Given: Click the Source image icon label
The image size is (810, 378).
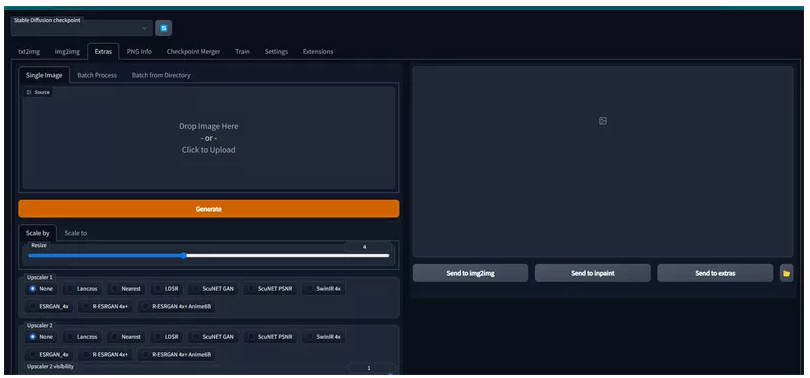Looking at the screenshot, I should coord(38,92).
